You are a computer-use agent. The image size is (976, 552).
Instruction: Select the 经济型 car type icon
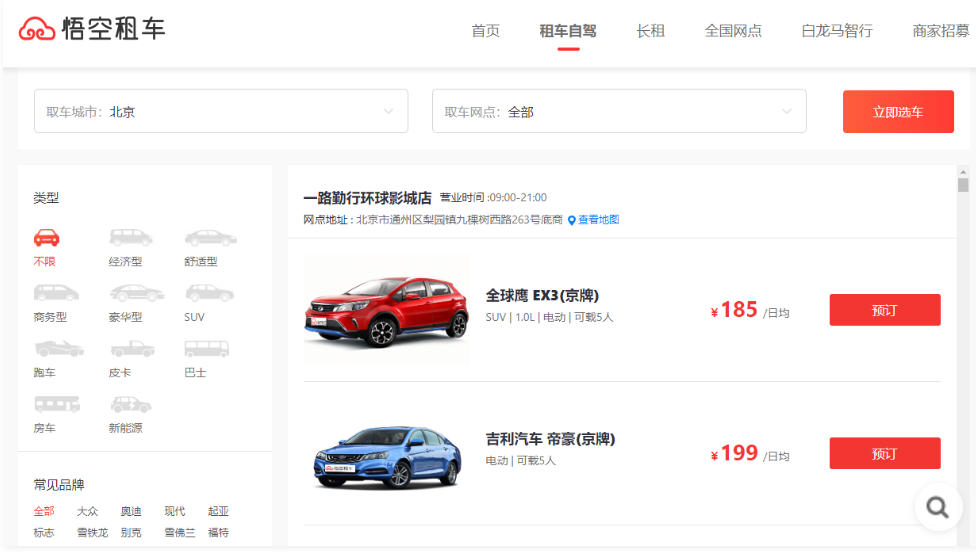[130, 237]
